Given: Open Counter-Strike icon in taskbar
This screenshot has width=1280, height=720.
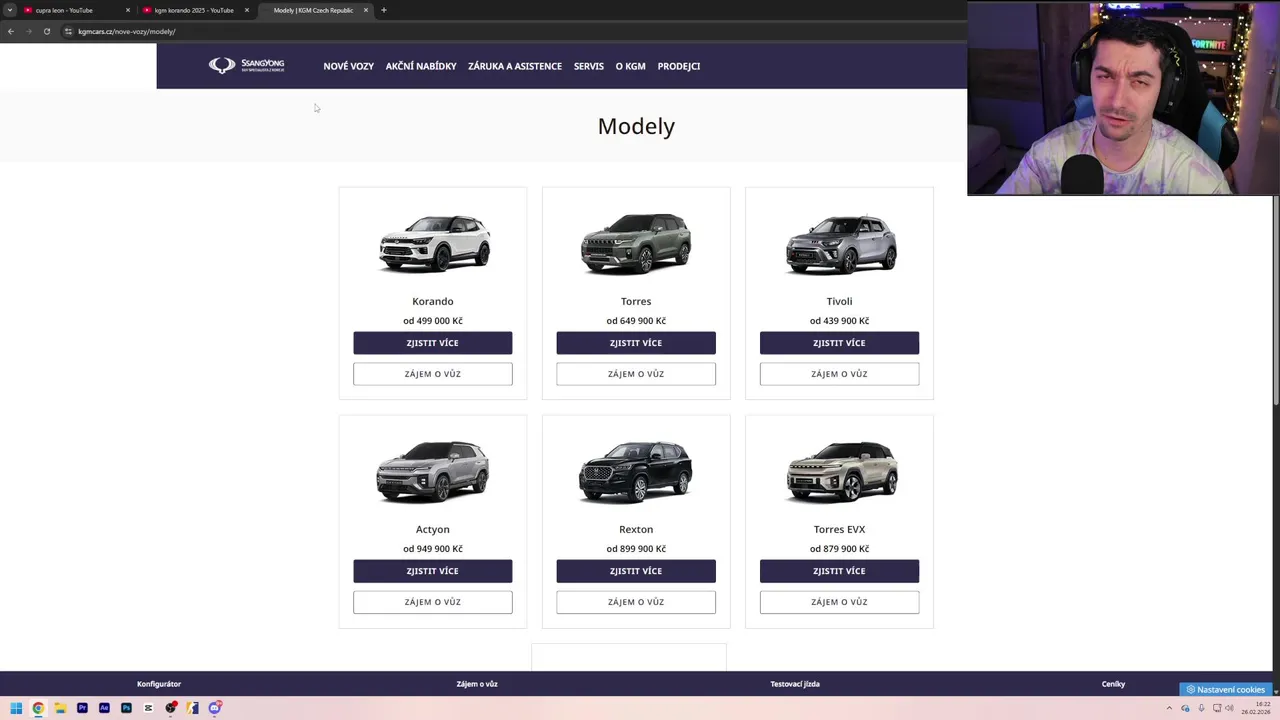Looking at the screenshot, I should tap(193, 708).
